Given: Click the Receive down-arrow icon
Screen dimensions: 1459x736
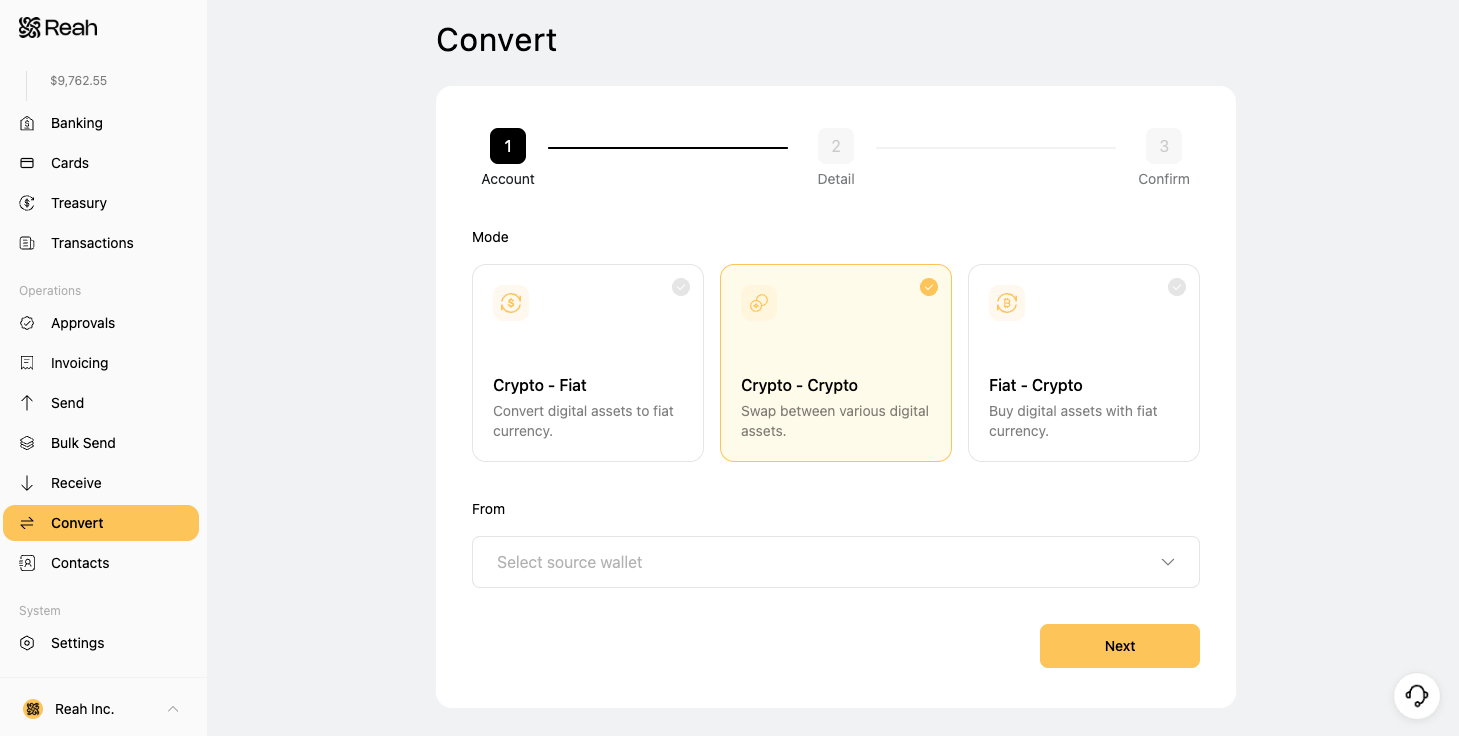Looking at the screenshot, I should pos(28,483).
